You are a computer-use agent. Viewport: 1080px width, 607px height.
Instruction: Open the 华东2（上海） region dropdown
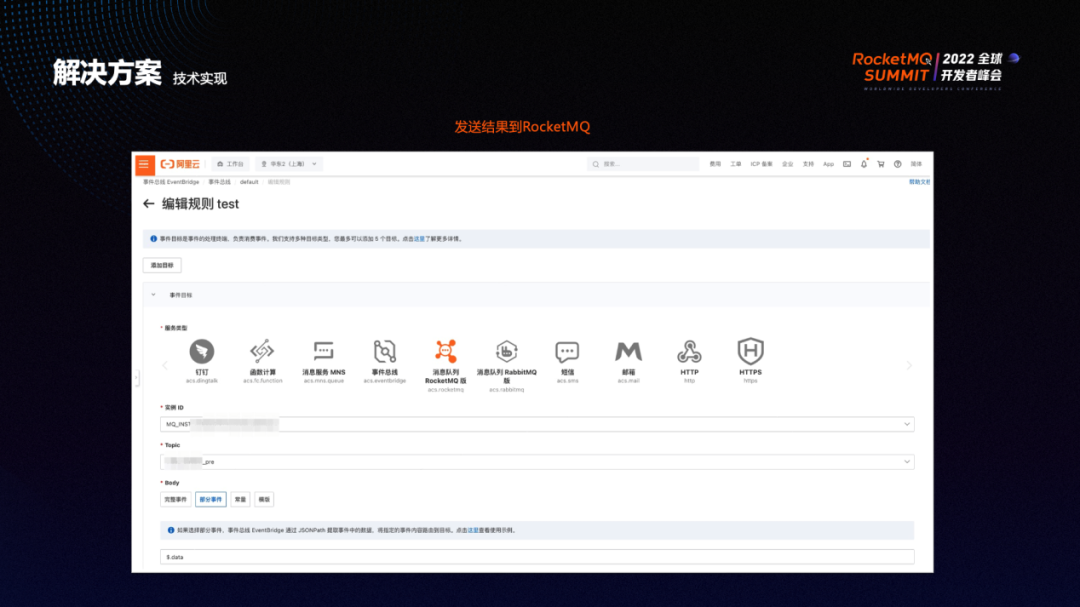click(x=289, y=164)
